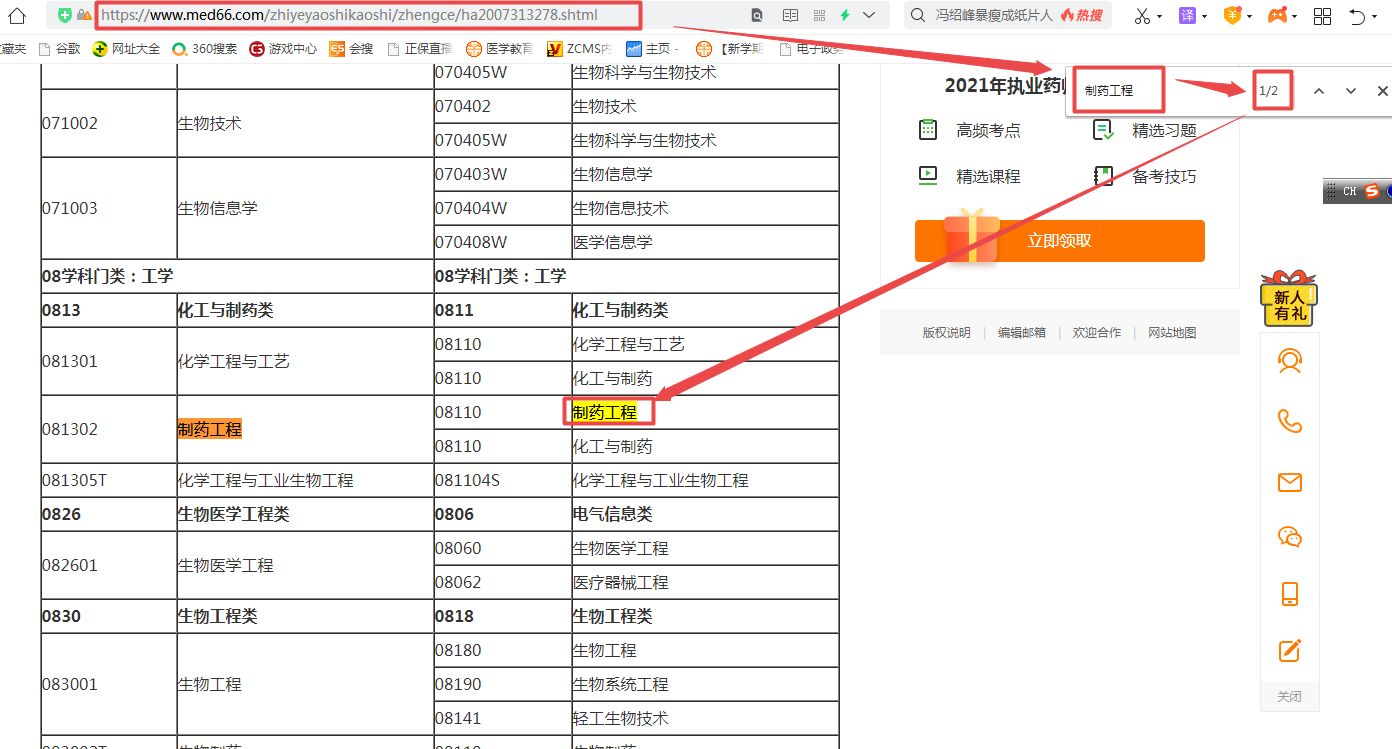Close the find-in-page search bar

point(1382,91)
